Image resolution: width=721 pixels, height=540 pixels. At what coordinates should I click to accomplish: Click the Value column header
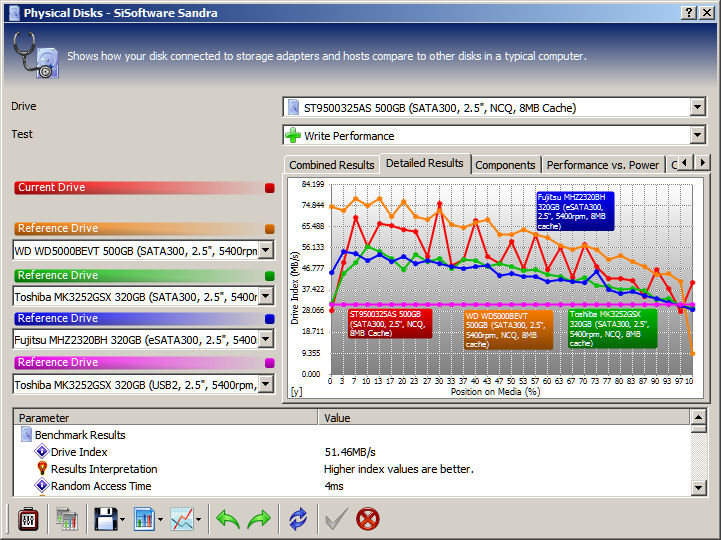coord(504,418)
